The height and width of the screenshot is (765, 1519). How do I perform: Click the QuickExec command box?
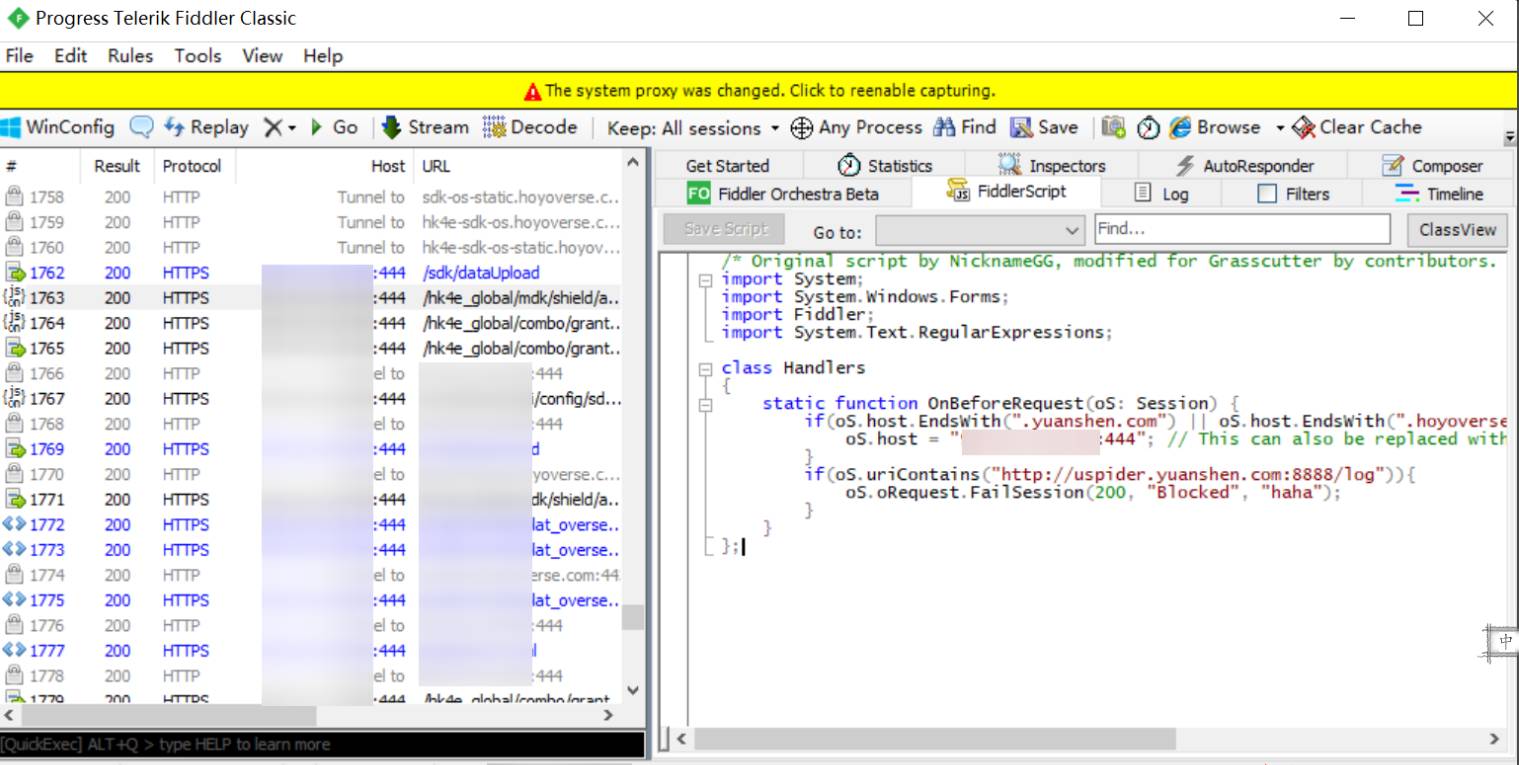tap(322, 744)
